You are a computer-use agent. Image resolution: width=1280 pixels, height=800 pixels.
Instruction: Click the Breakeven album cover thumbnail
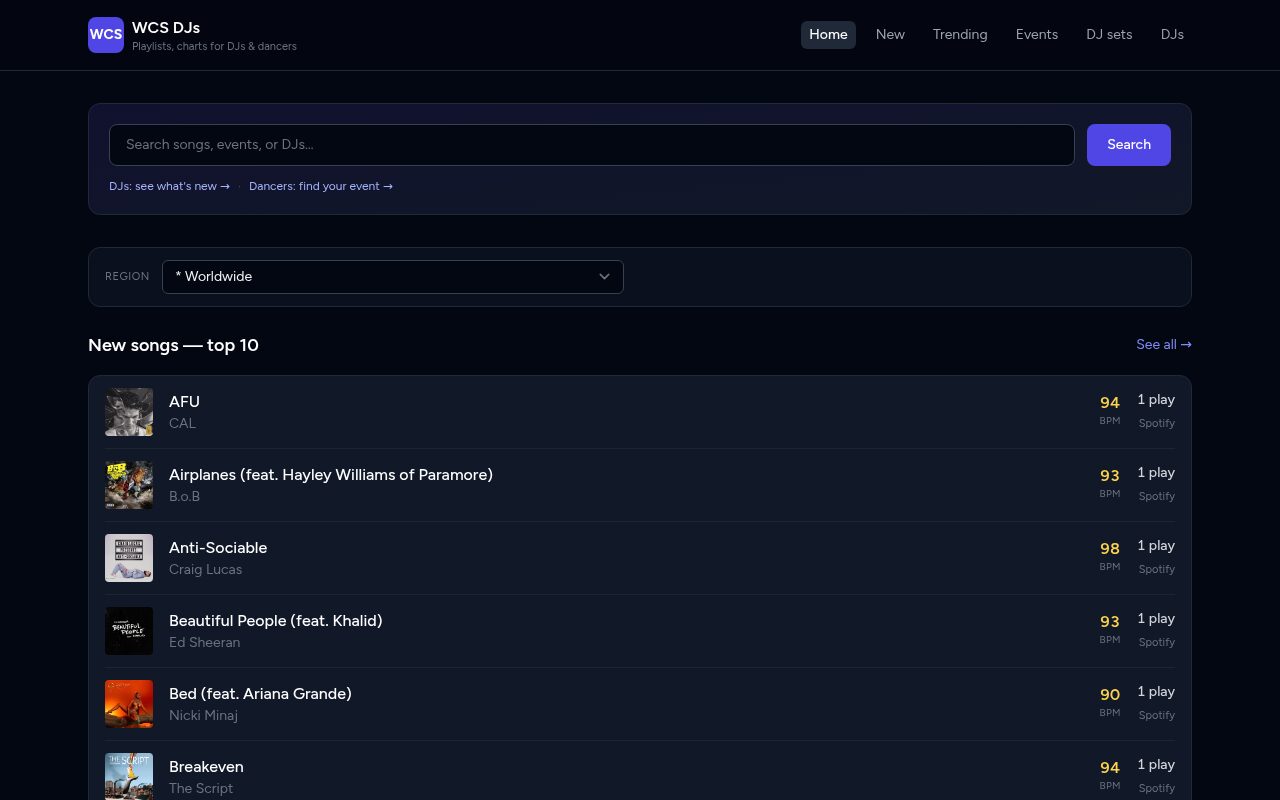pyautogui.click(x=129, y=777)
